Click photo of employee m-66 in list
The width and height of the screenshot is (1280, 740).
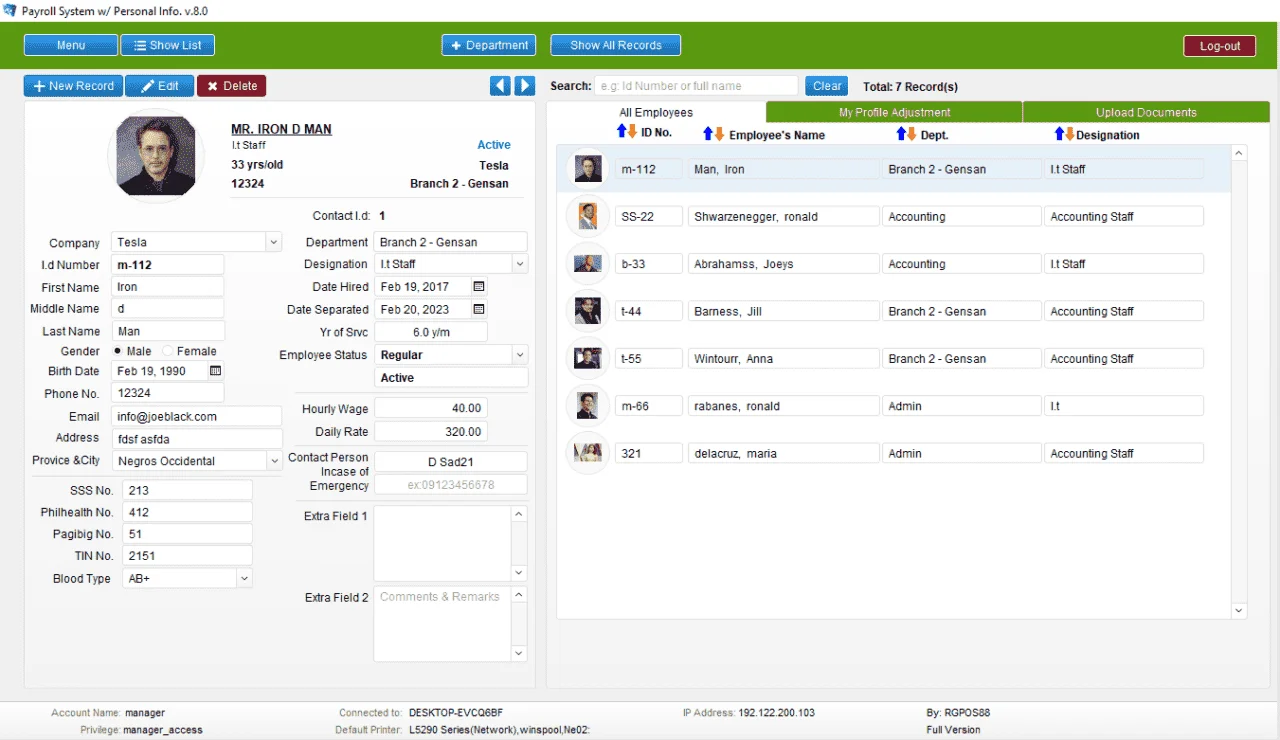[x=588, y=406]
